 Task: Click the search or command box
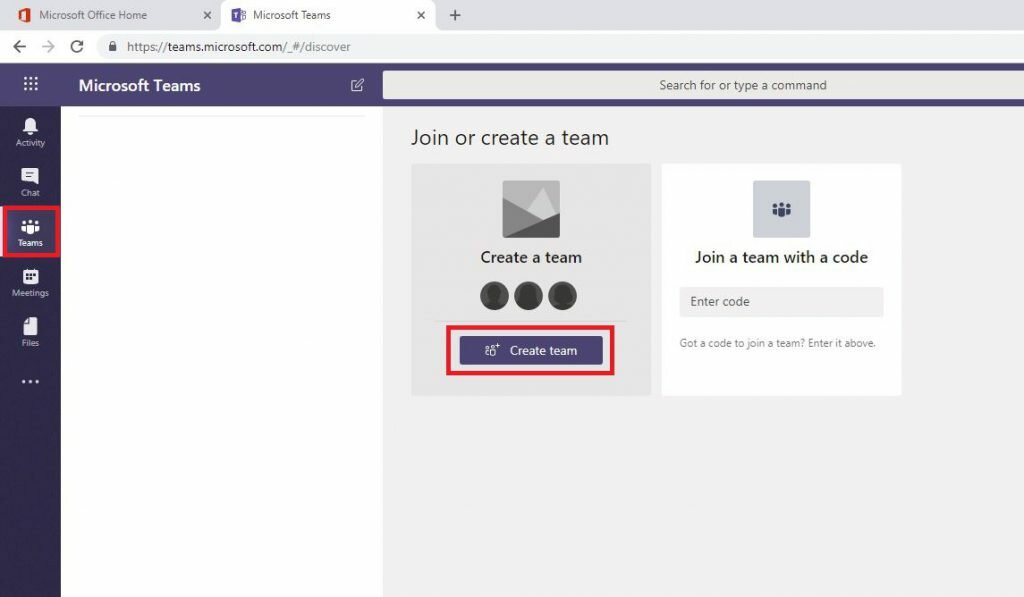[x=703, y=85]
